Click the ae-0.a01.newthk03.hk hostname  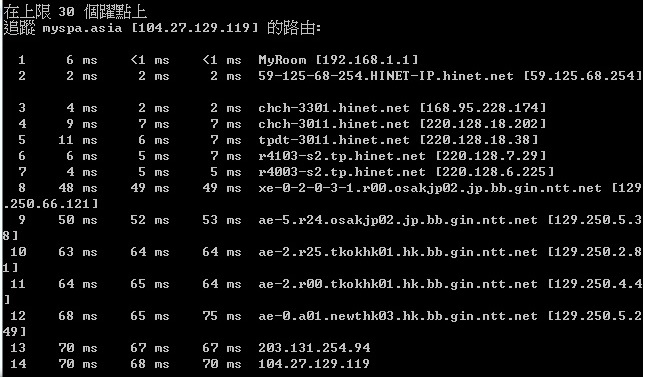click(x=398, y=316)
